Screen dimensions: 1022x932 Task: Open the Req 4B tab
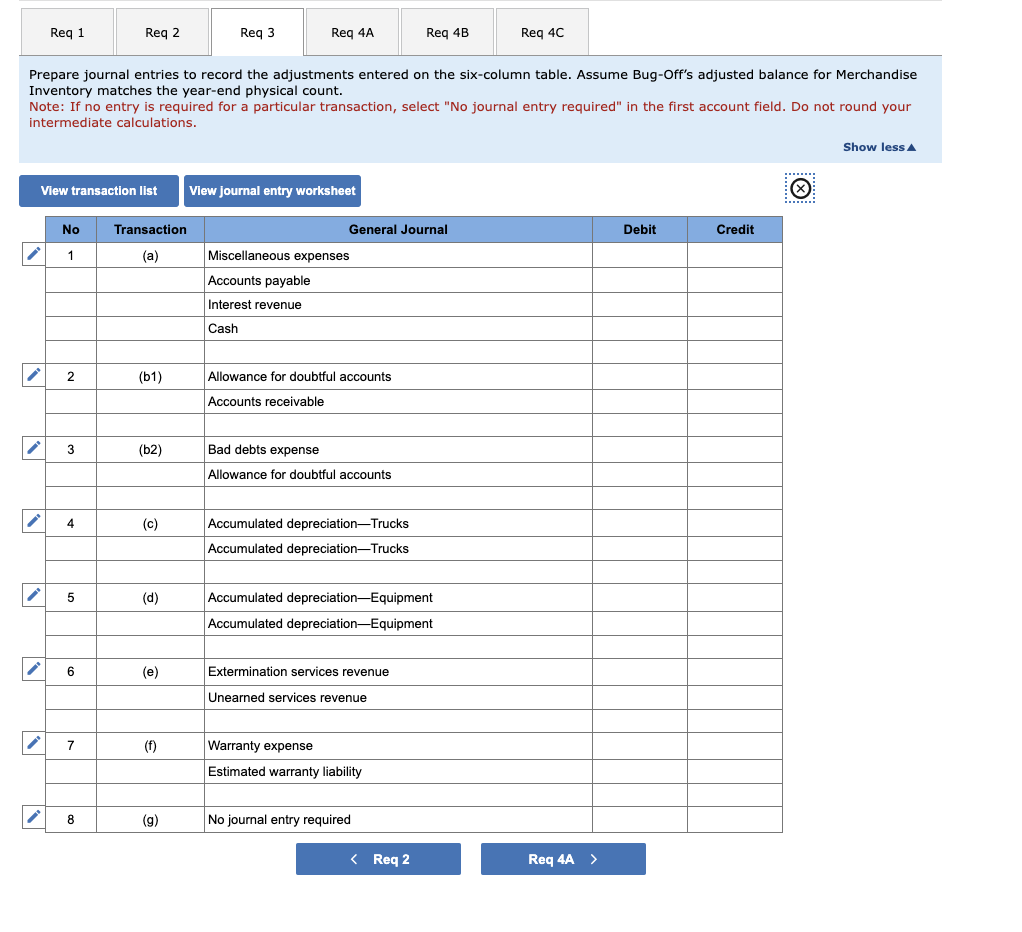pyautogui.click(x=446, y=31)
